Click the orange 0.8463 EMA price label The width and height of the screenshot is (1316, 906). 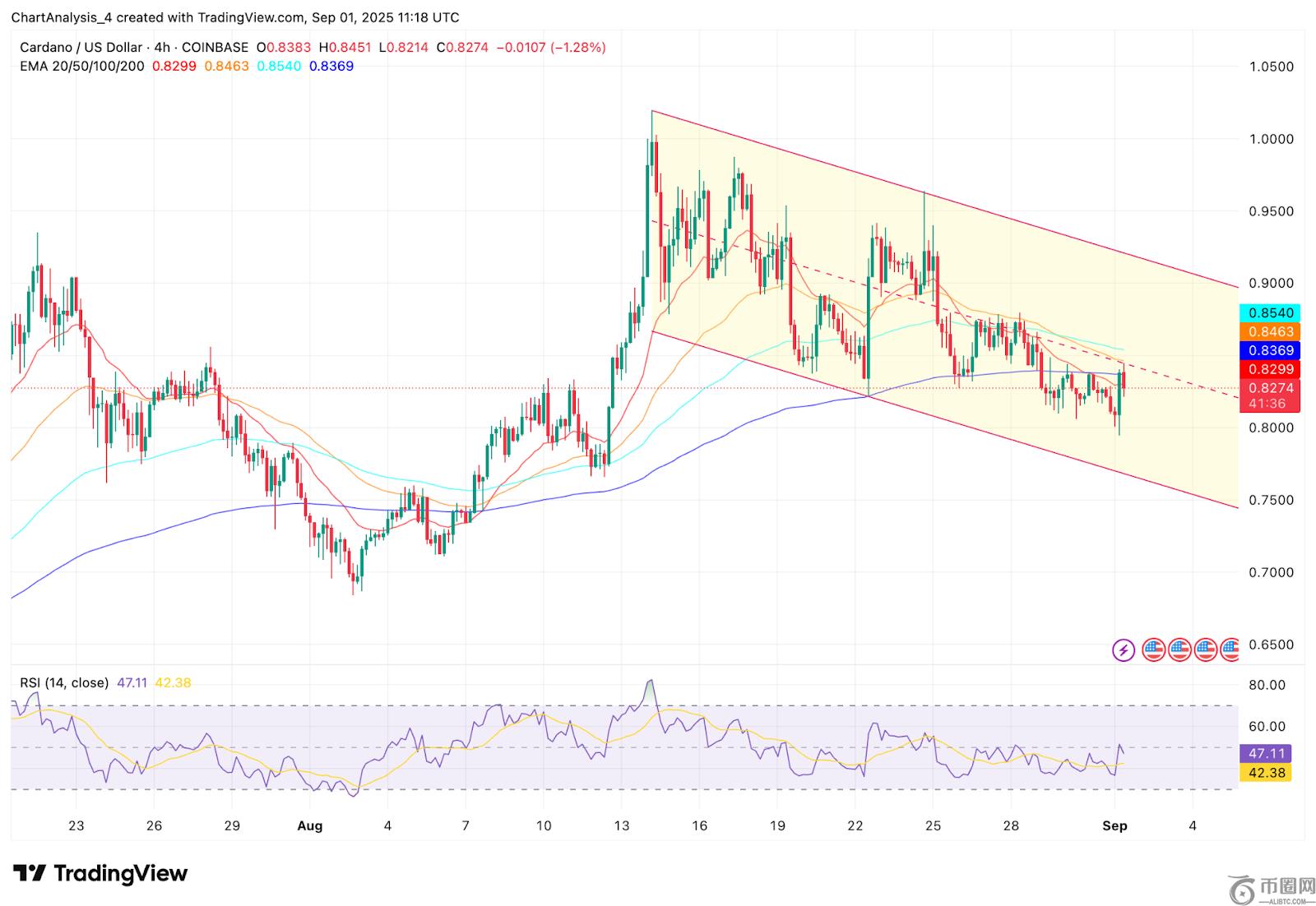coord(1270,332)
